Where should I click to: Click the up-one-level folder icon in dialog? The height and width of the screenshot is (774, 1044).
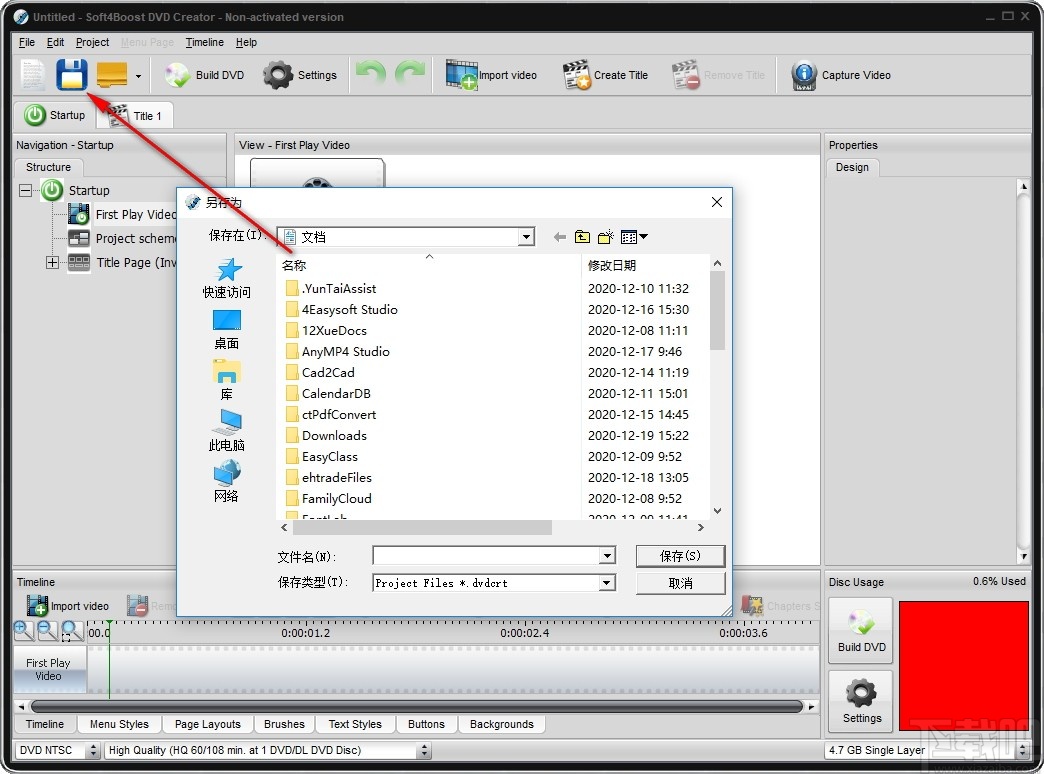583,237
